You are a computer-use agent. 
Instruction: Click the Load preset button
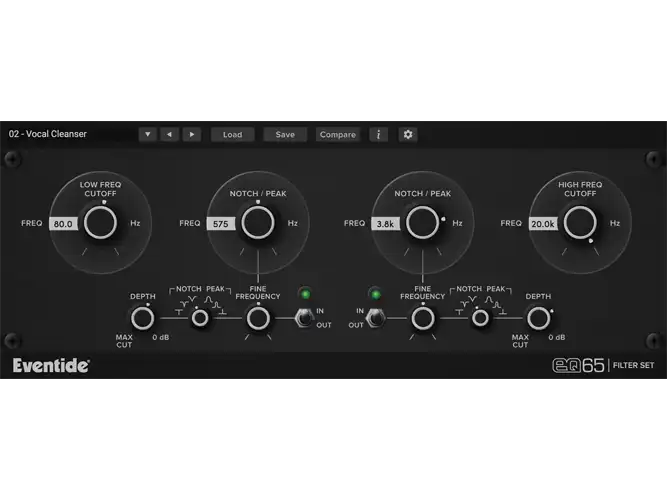[232, 134]
